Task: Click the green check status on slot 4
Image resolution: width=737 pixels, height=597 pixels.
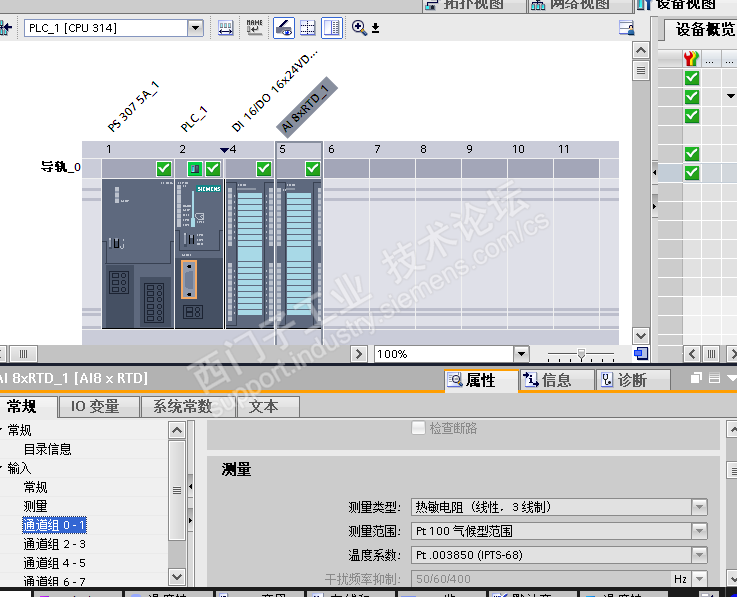Action: coord(264,169)
